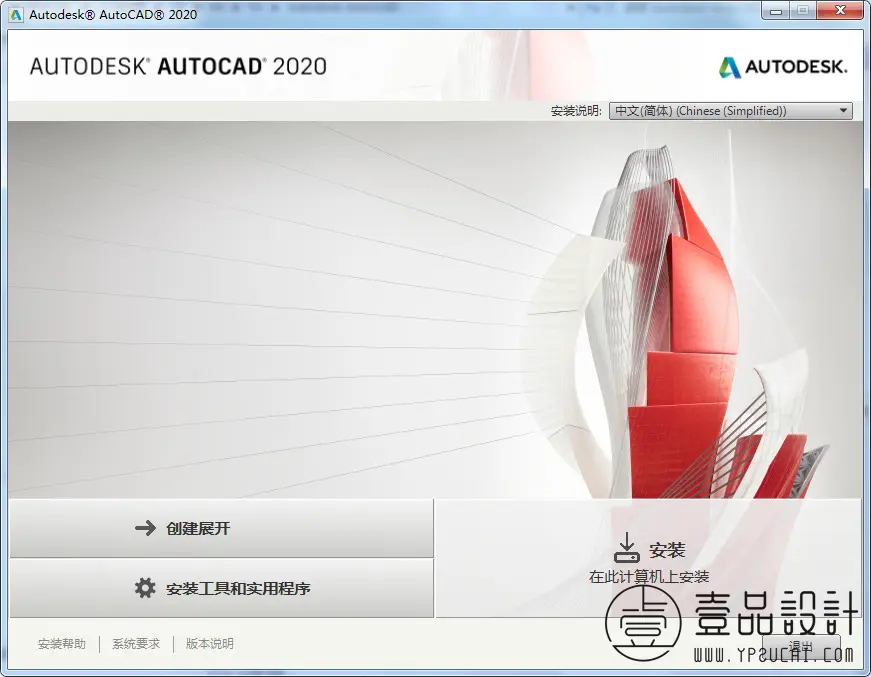Open the 安装帮助 link
Screen dimensions: 871x677
pyautogui.click(x=62, y=644)
